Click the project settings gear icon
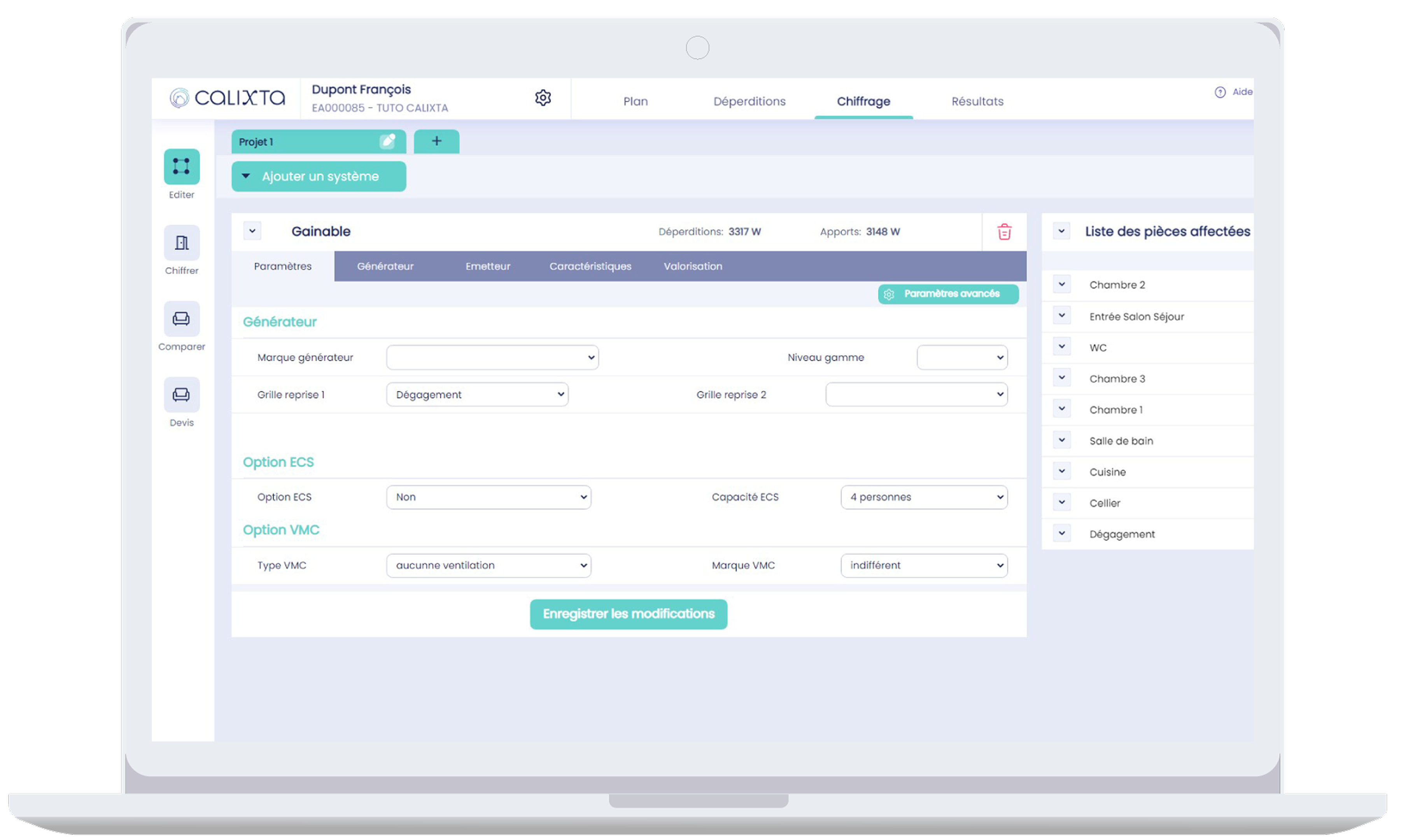Image resolution: width=1404 pixels, height=840 pixels. coord(543,98)
